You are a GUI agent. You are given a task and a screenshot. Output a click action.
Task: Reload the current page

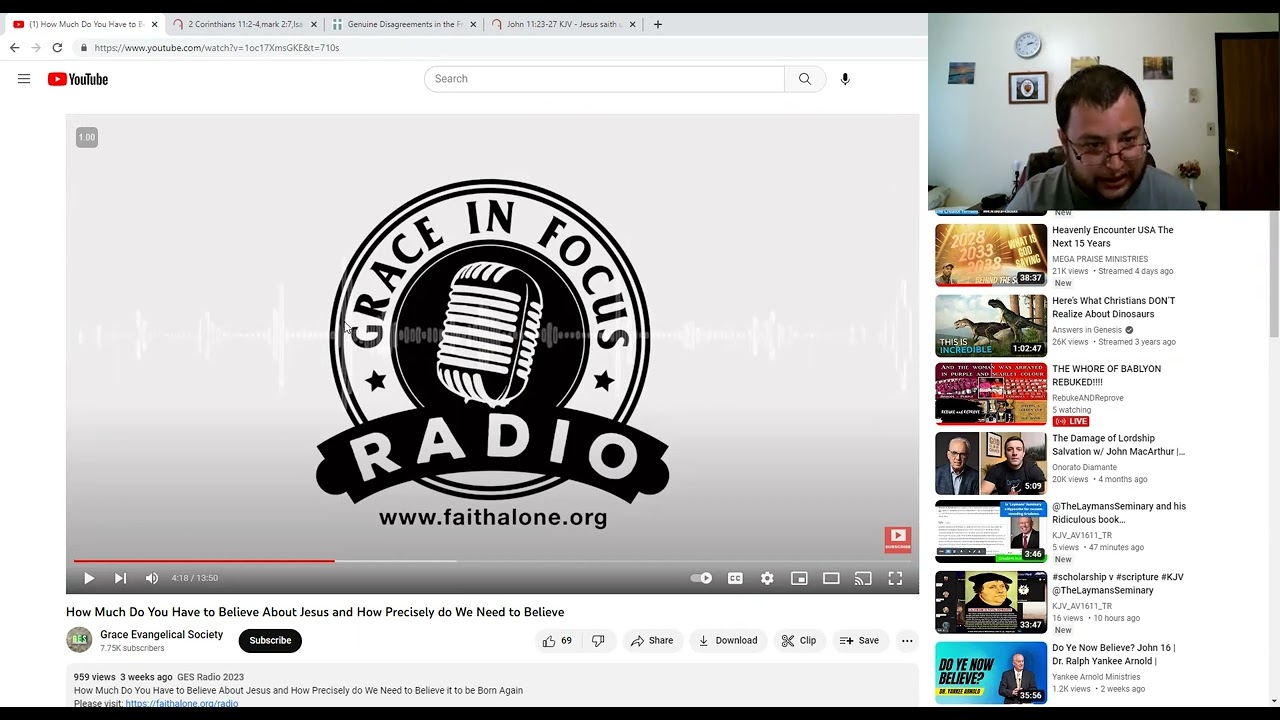(x=57, y=47)
